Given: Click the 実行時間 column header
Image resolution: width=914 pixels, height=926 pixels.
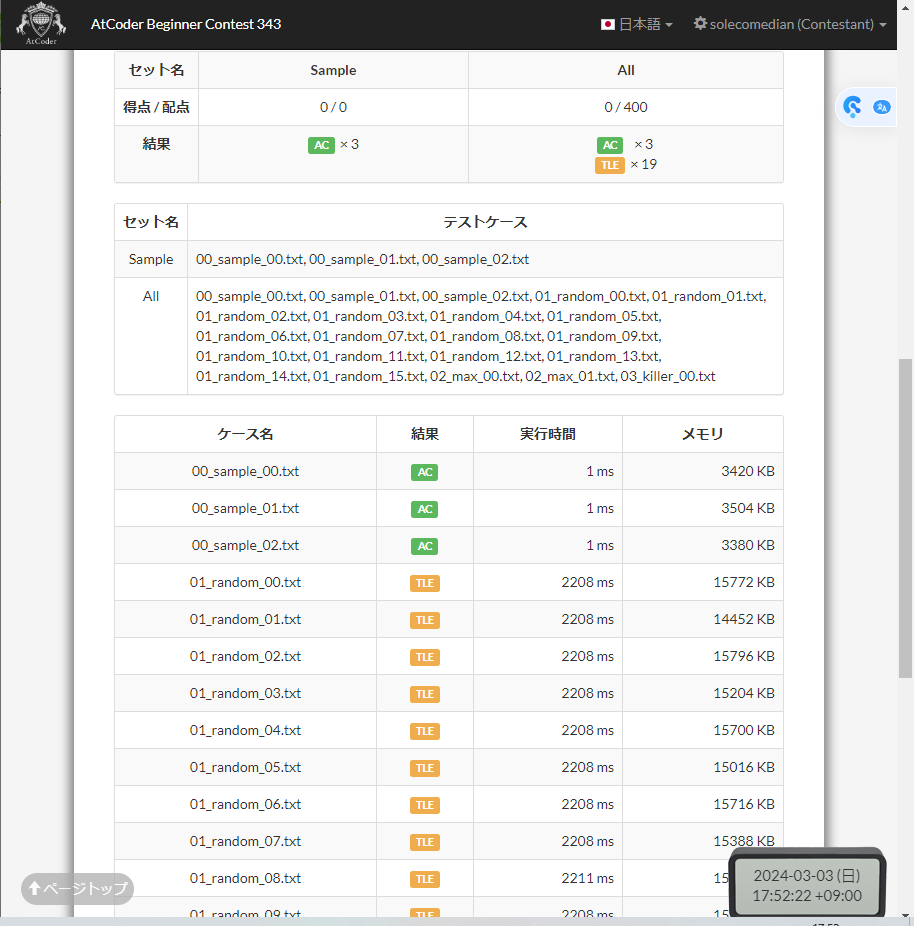Looking at the screenshot, I should click(x=547, y=434).
